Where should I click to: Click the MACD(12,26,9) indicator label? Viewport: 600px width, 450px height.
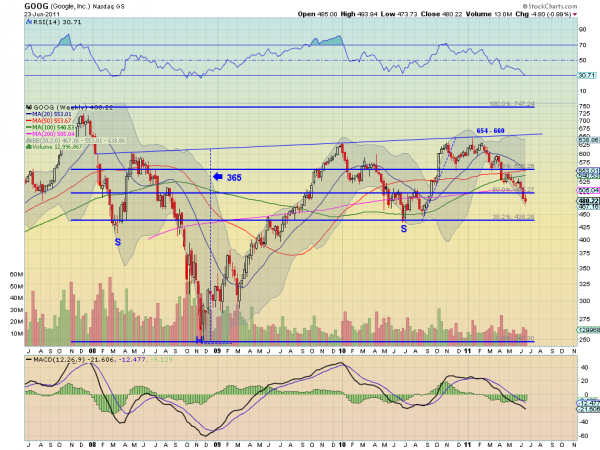tap(57, 360)
